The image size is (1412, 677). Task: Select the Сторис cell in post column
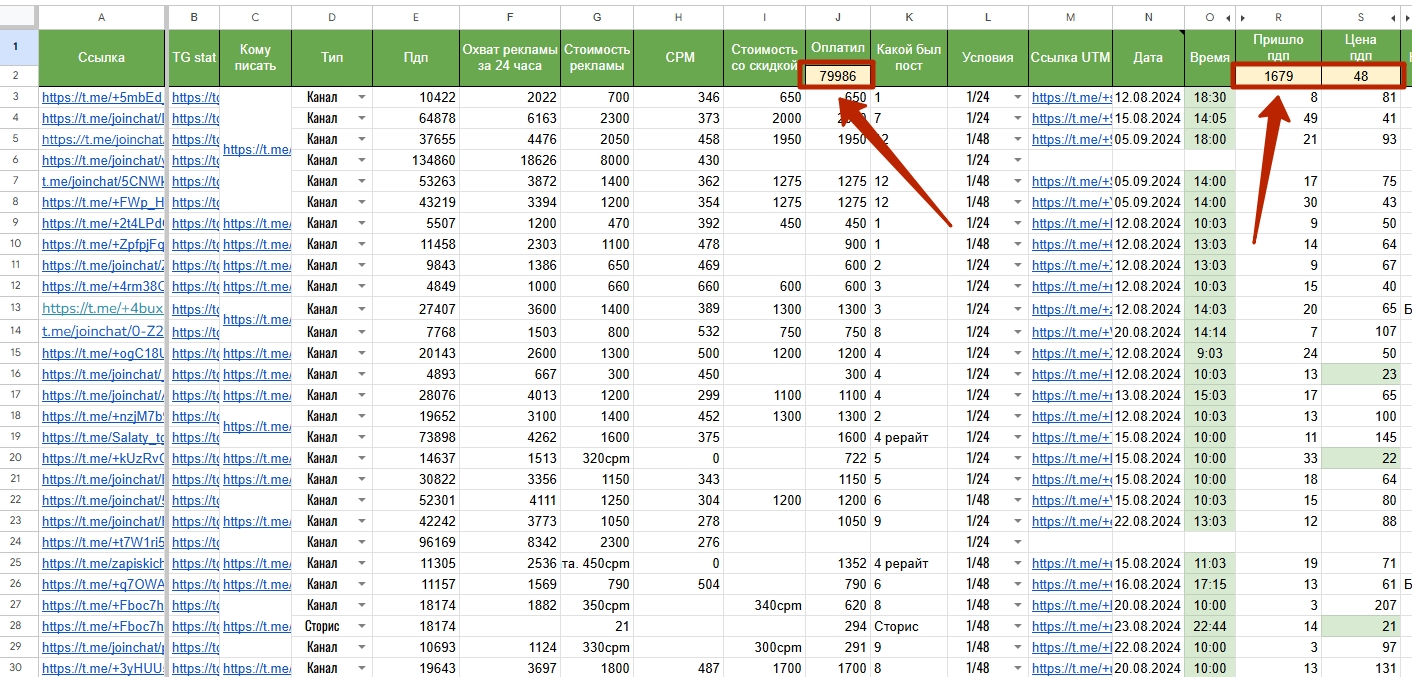(x=909, y=626)
